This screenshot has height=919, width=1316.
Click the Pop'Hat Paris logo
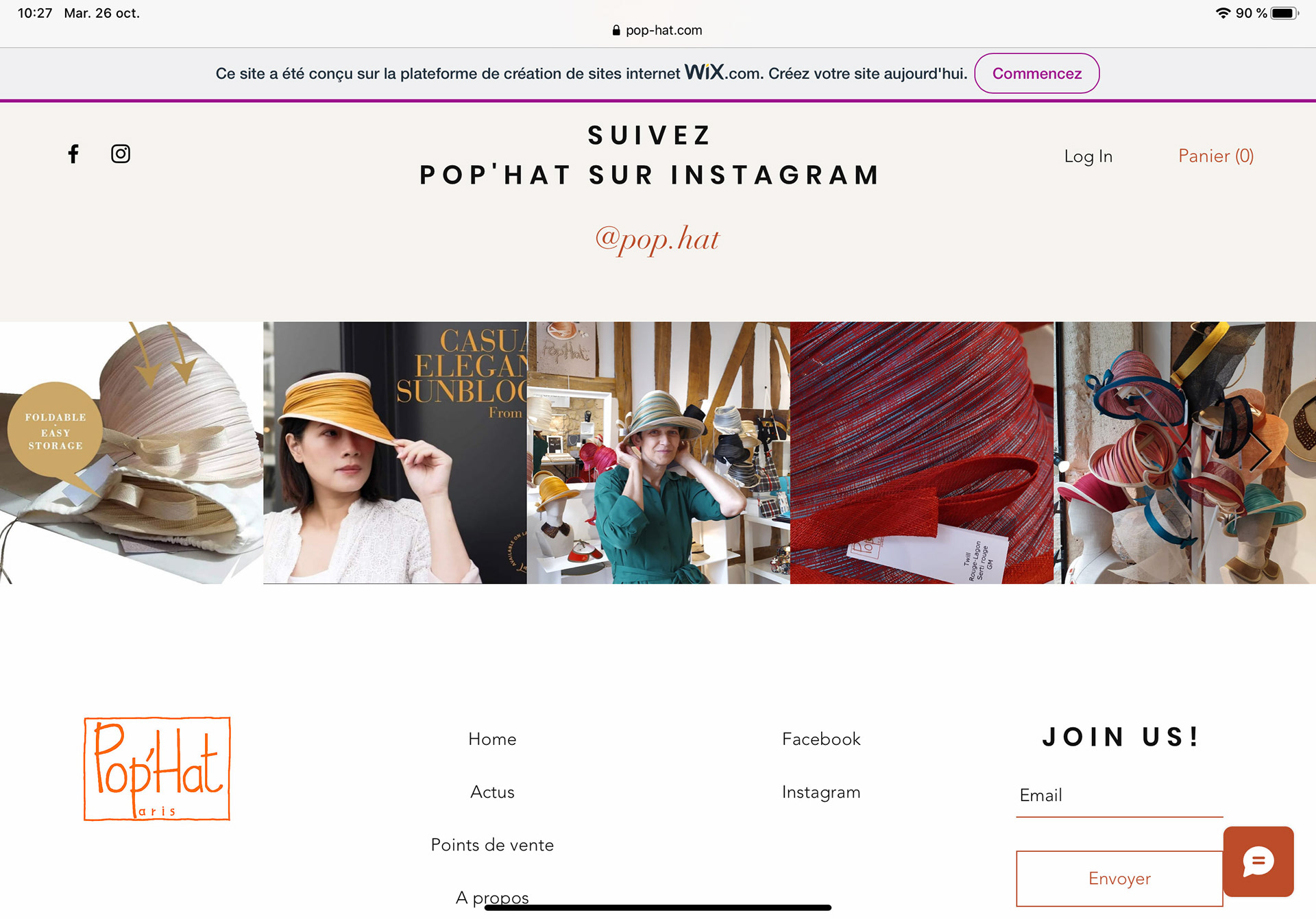157,768
